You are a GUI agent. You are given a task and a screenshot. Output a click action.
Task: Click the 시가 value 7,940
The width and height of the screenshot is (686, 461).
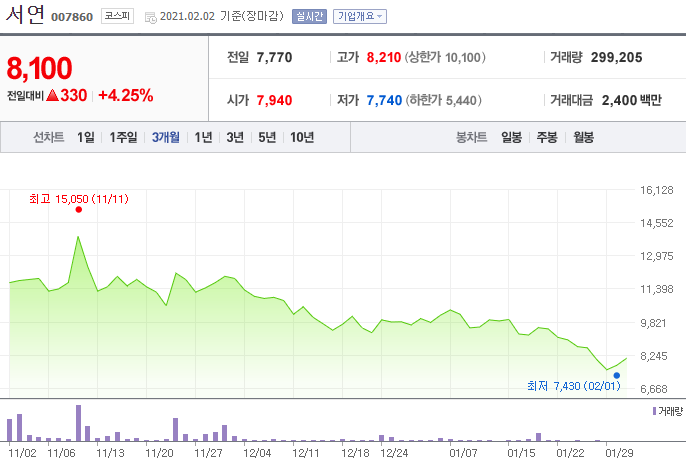click(x=274, y=100)
